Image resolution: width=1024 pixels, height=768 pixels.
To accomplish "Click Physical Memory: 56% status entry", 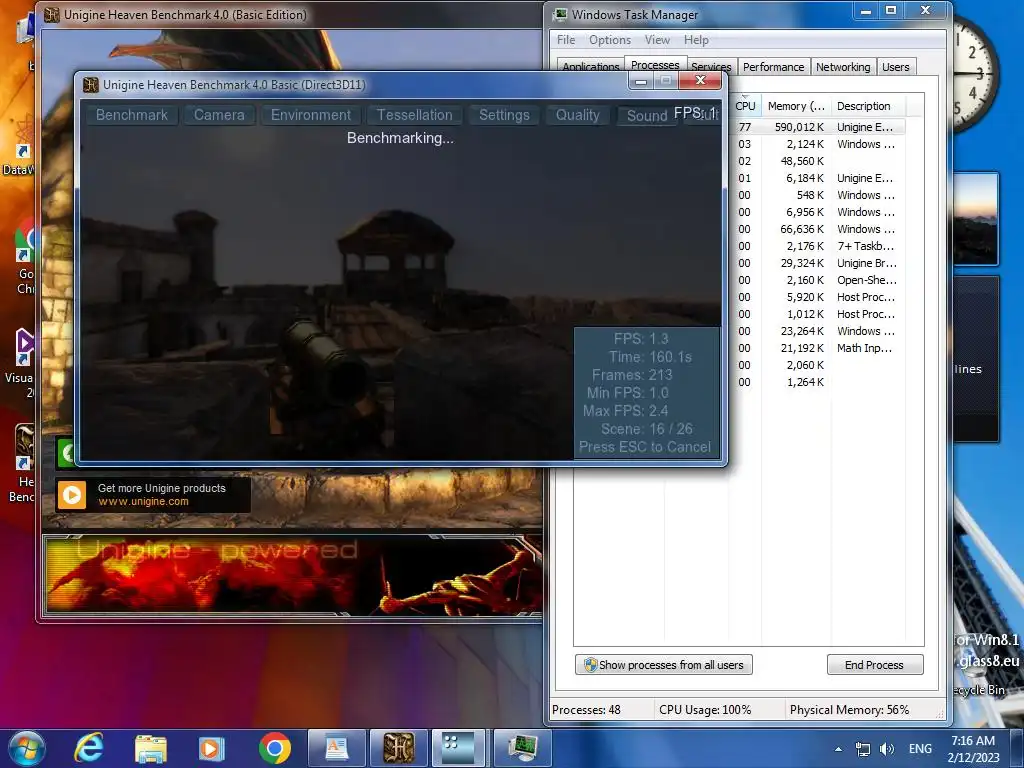I will pos(849,709).
